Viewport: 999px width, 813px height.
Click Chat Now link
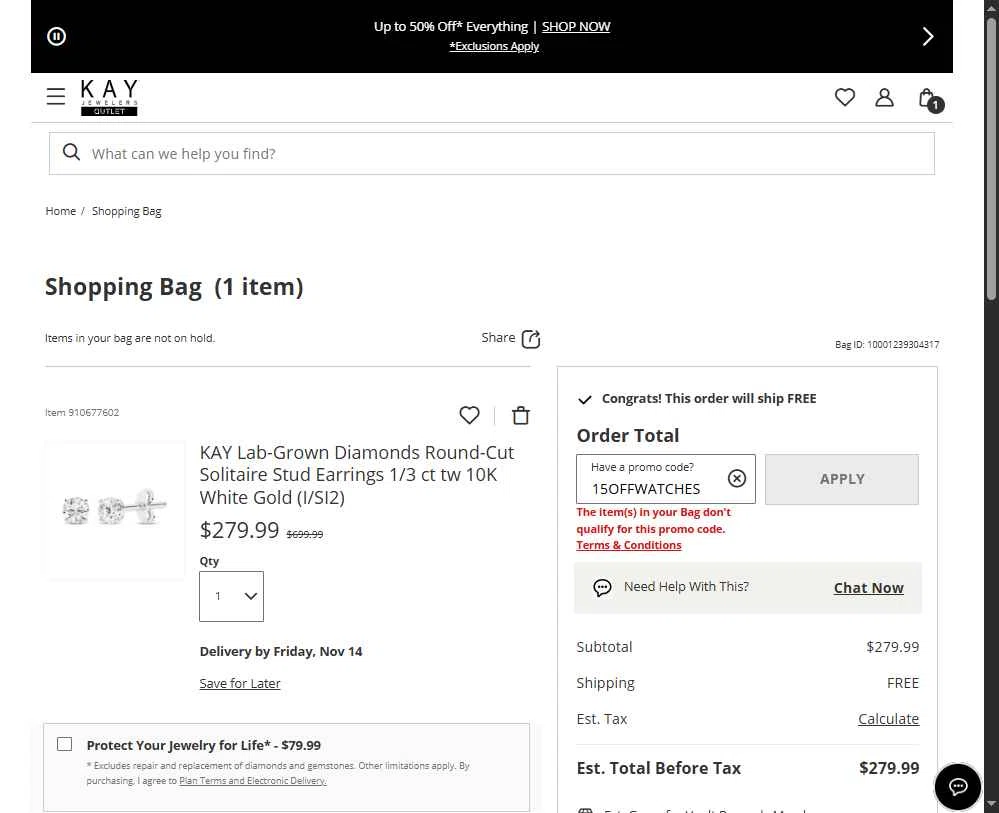tap(868, 588)
